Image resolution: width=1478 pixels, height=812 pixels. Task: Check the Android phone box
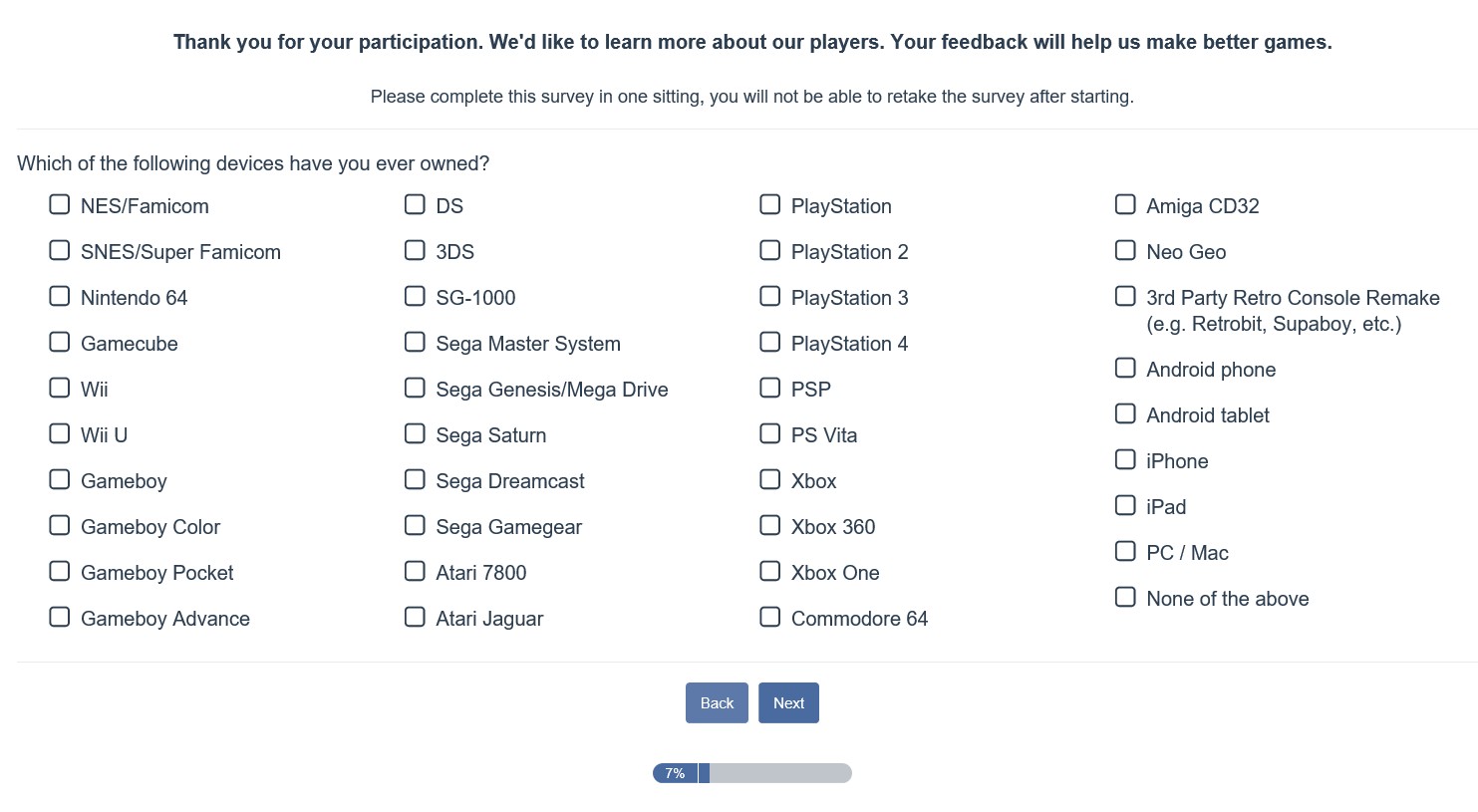[x=1125, y=369]
